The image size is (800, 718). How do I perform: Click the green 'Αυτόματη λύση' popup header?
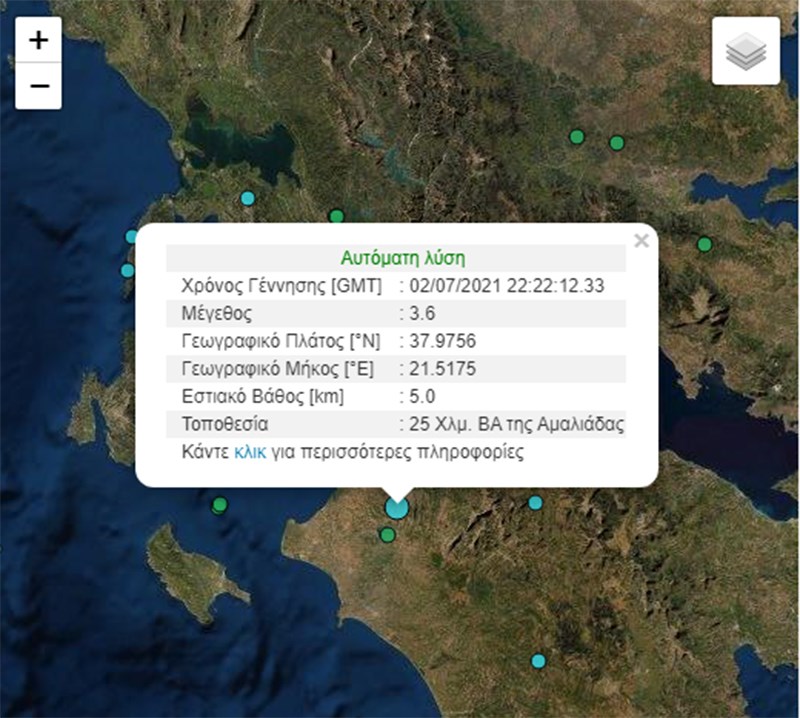[x=396, y=258]
